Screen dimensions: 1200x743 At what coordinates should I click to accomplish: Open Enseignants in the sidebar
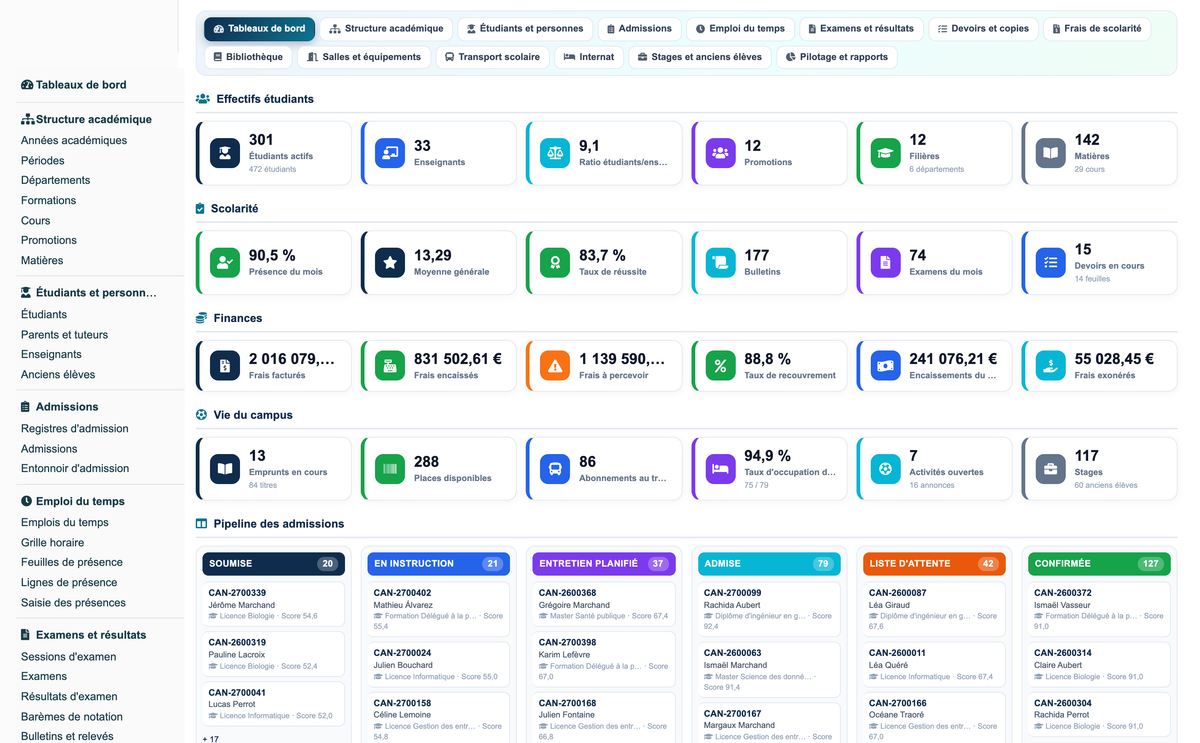click(52, 355)
